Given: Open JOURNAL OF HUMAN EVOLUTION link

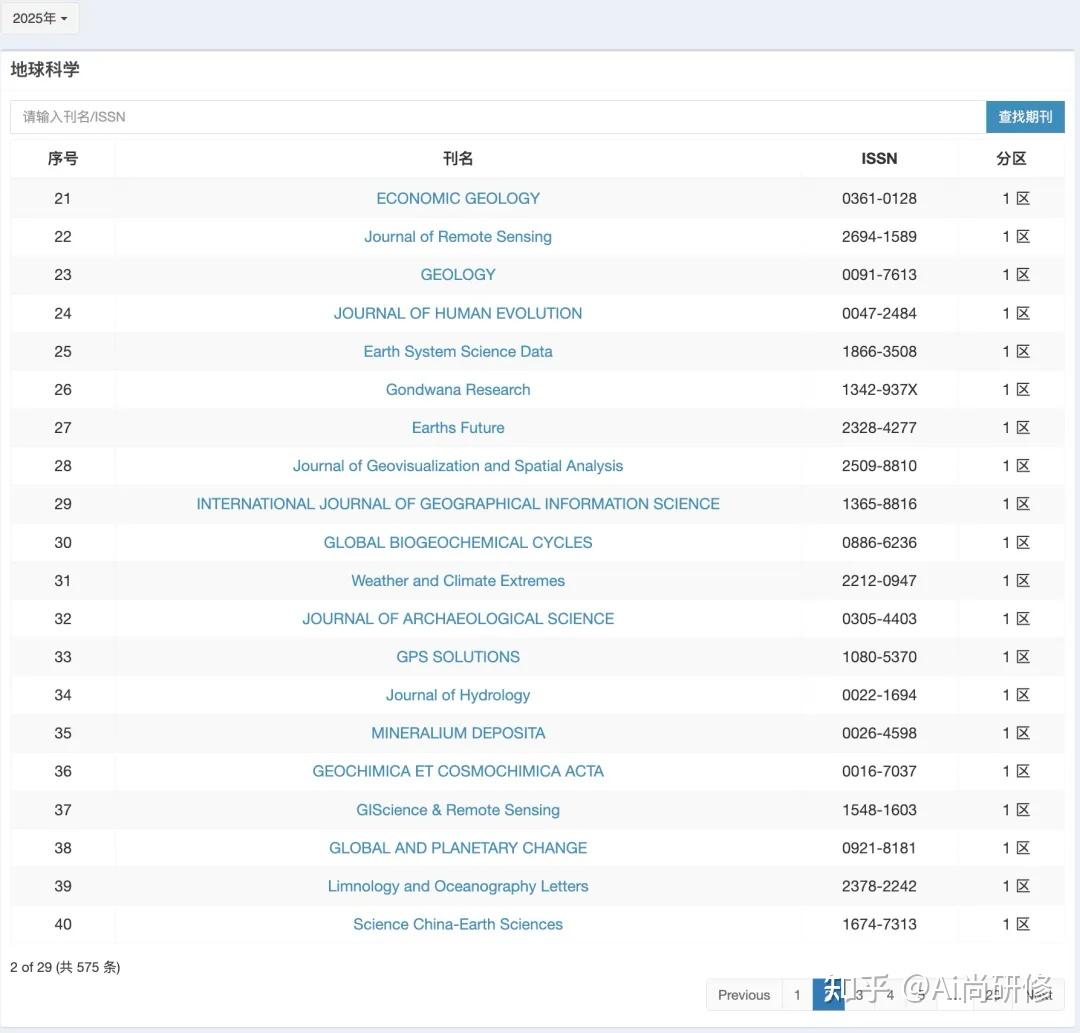Looking at the screenshot, I should tap(458, 313).
